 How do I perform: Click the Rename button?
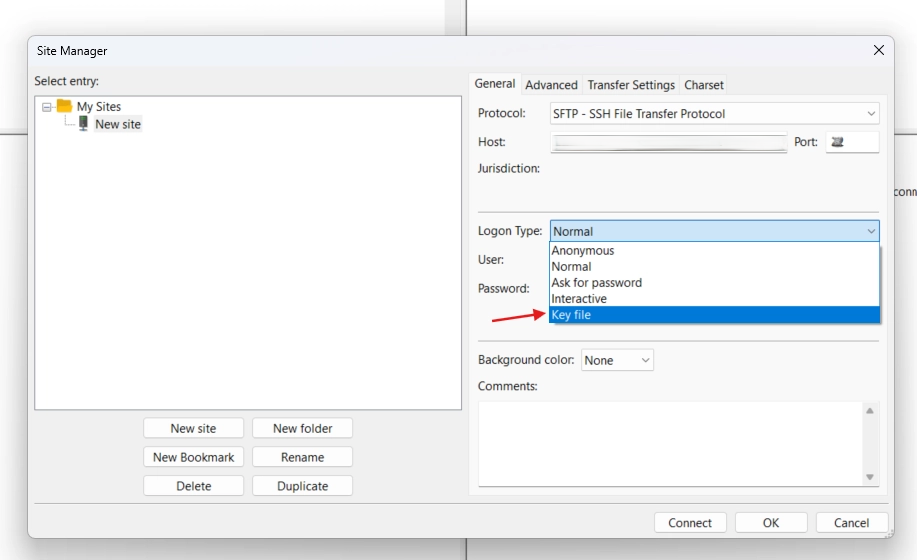(x=302, y=457)
